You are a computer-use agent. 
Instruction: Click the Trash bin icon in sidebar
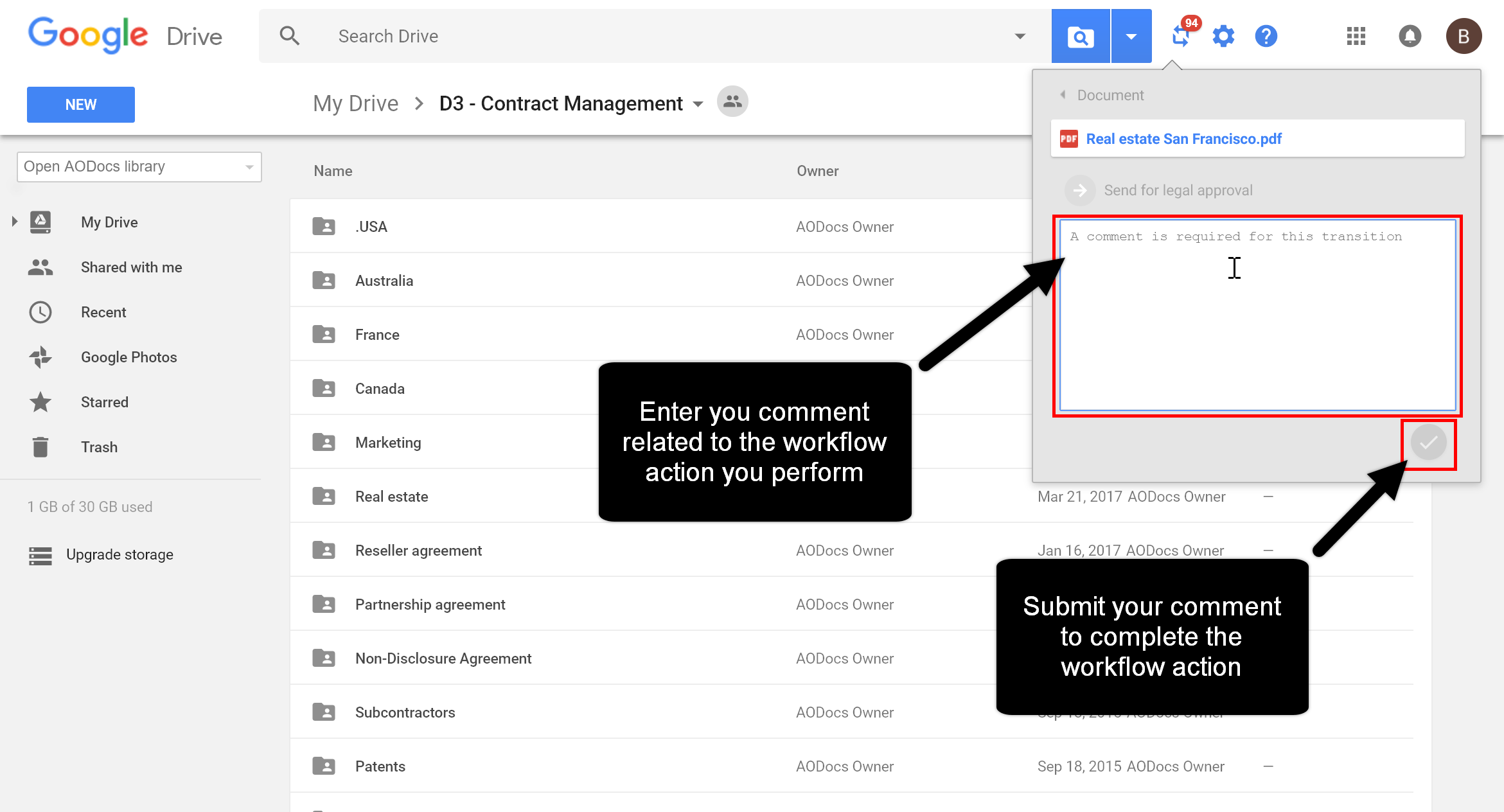coord(40,447)
